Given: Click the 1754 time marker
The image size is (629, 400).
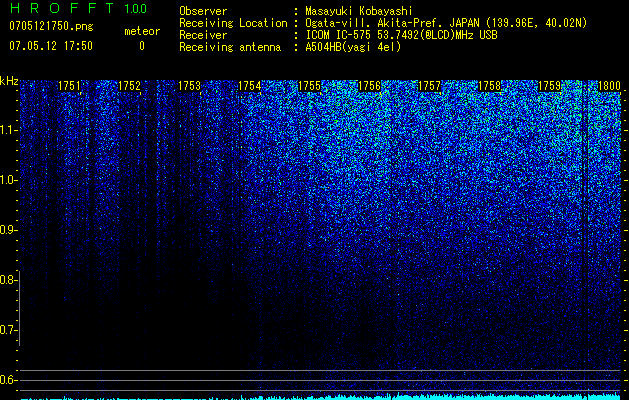Looking at the screenshot, I should pyautogui.click(x=250, y=86).
